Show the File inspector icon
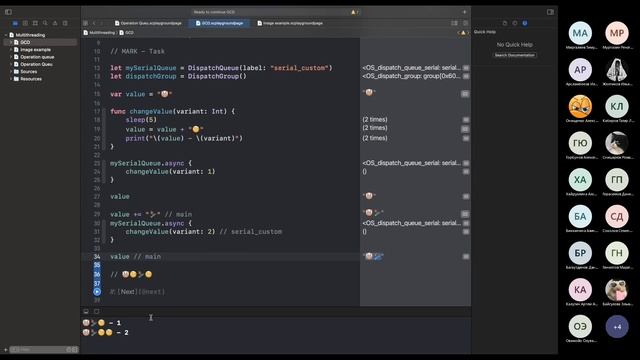 [505, 23]
